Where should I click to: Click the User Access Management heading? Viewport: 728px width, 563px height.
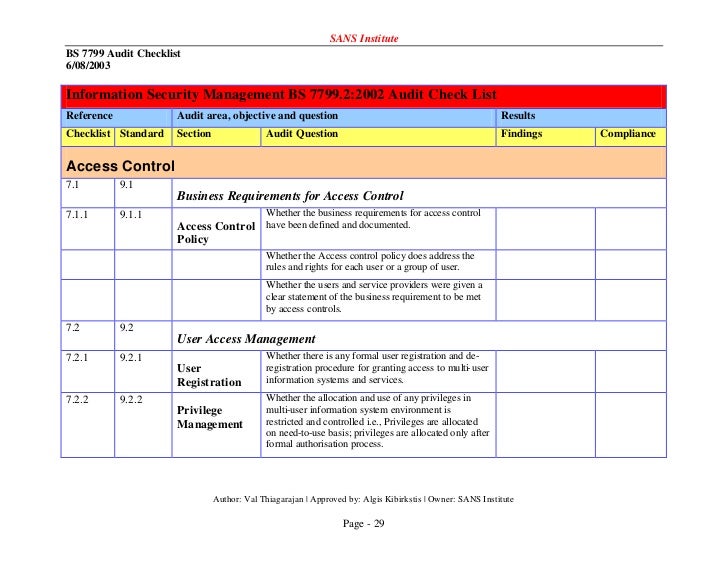[x=246, y=339]
